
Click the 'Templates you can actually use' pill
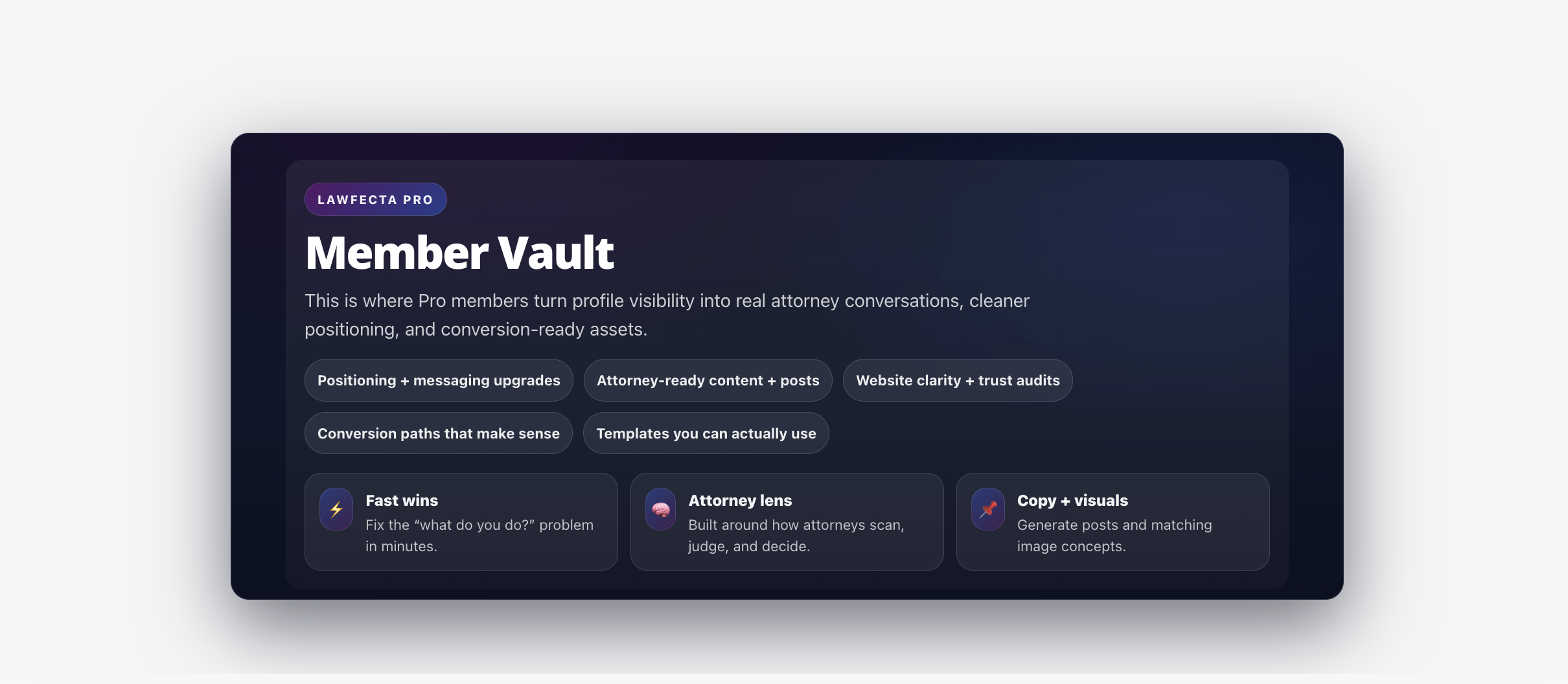[x=706, y=433]
